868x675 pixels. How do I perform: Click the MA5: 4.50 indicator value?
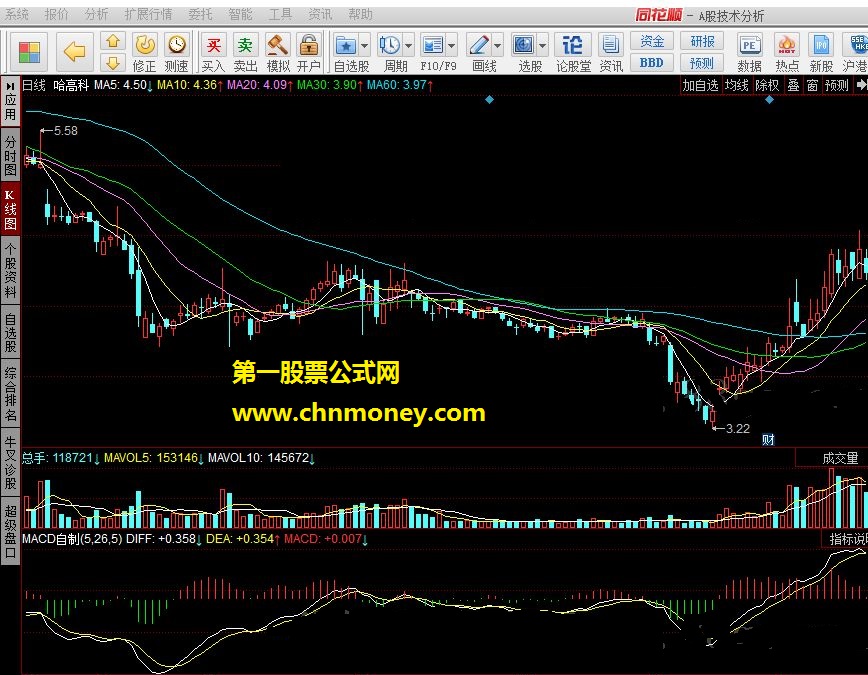(123, 85)
